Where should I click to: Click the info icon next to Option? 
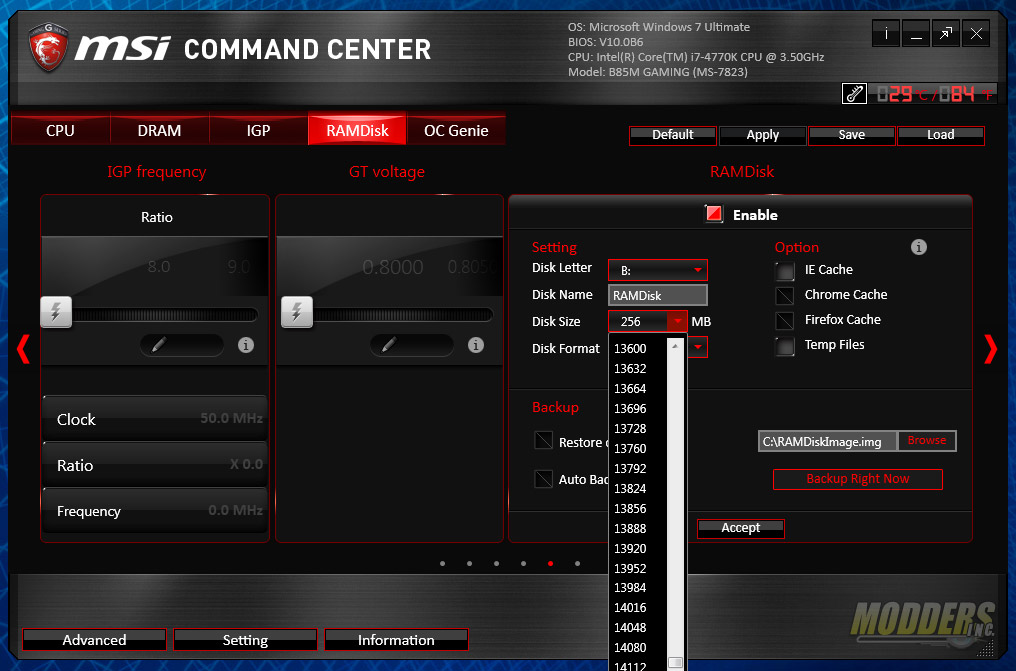click(x=918, y=247)
